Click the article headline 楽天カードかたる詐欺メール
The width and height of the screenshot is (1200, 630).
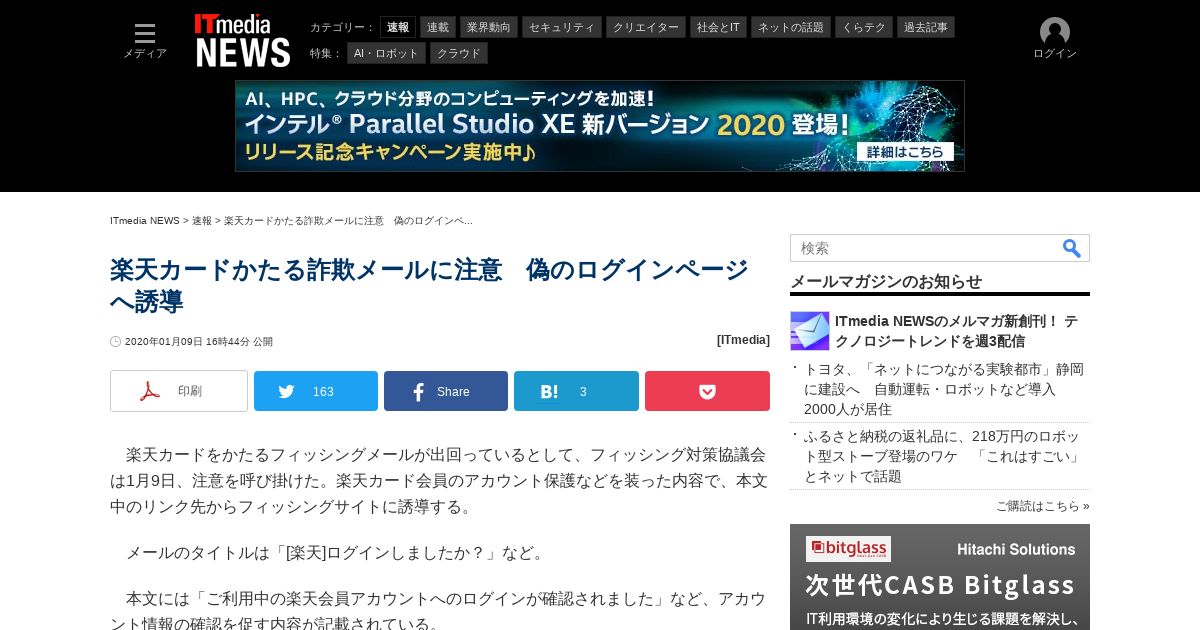pyautogui.click(x=430, y=285)
